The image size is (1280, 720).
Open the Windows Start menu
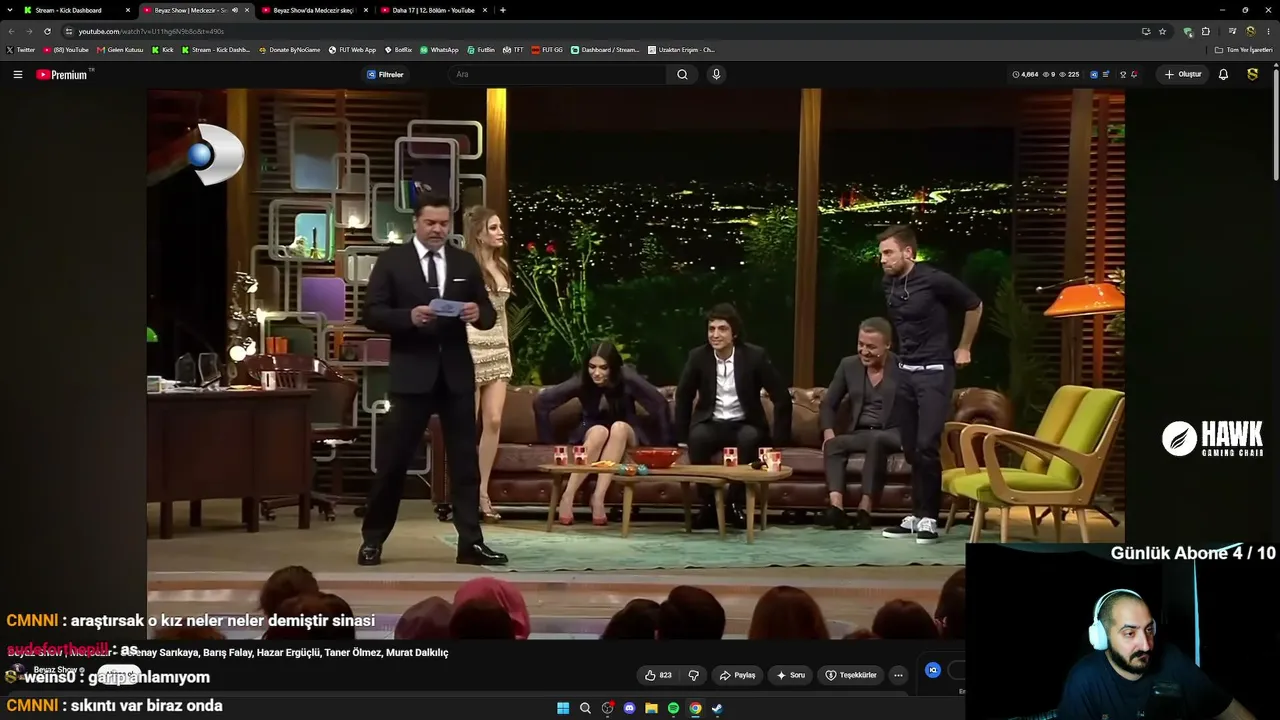click(x=563, y=708)
